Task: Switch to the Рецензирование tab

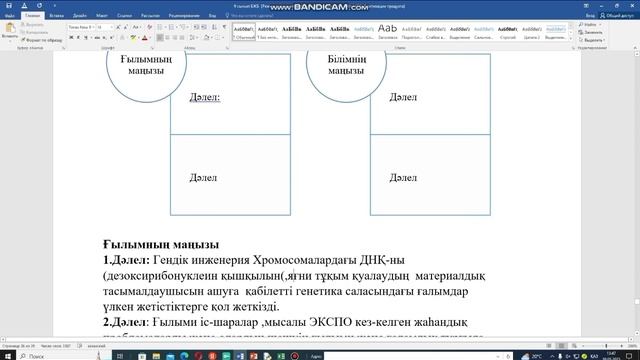Action: [184, 16]
